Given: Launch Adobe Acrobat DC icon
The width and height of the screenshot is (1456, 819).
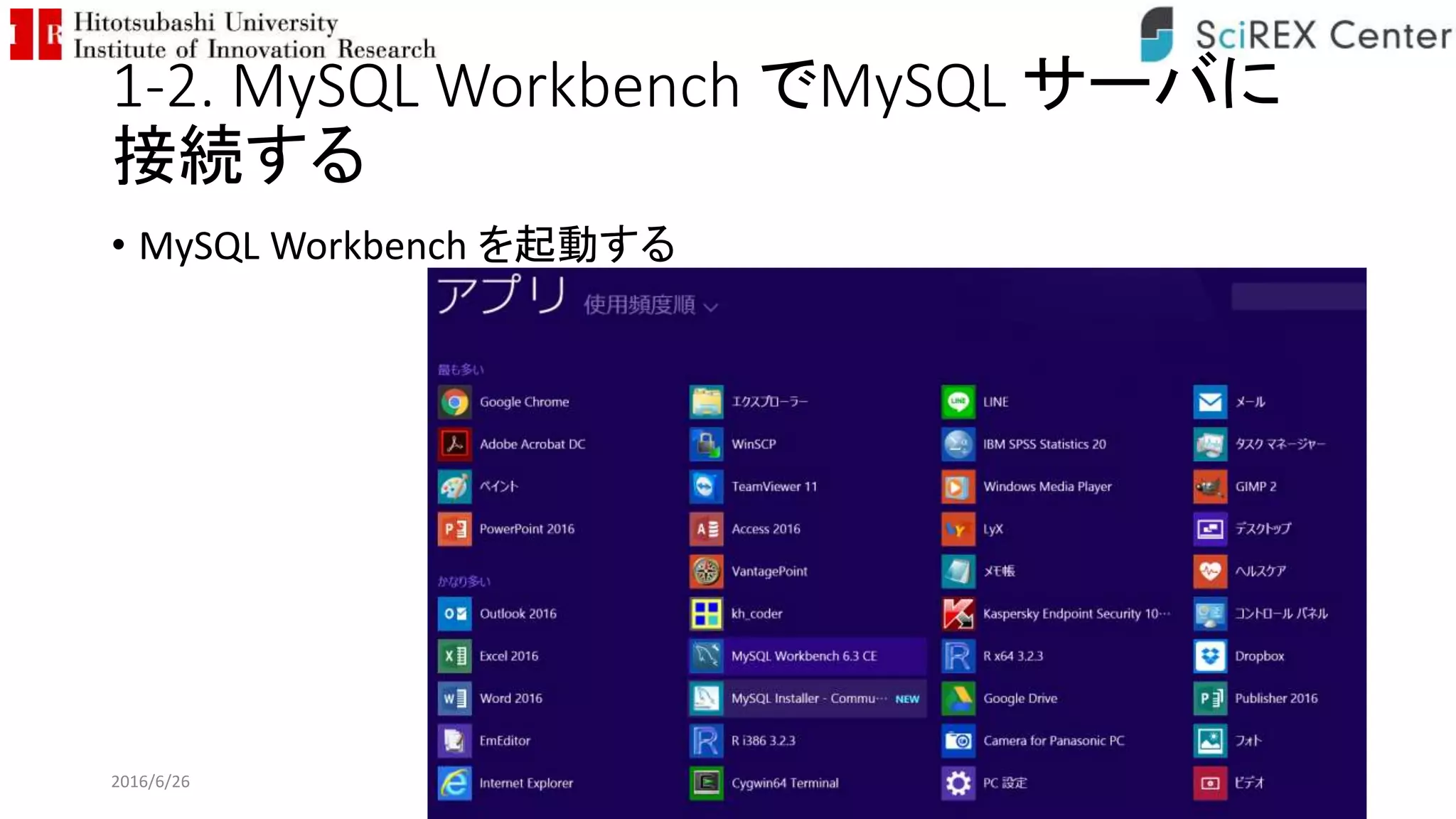Looking at the screenshot, I should [454, 444].
